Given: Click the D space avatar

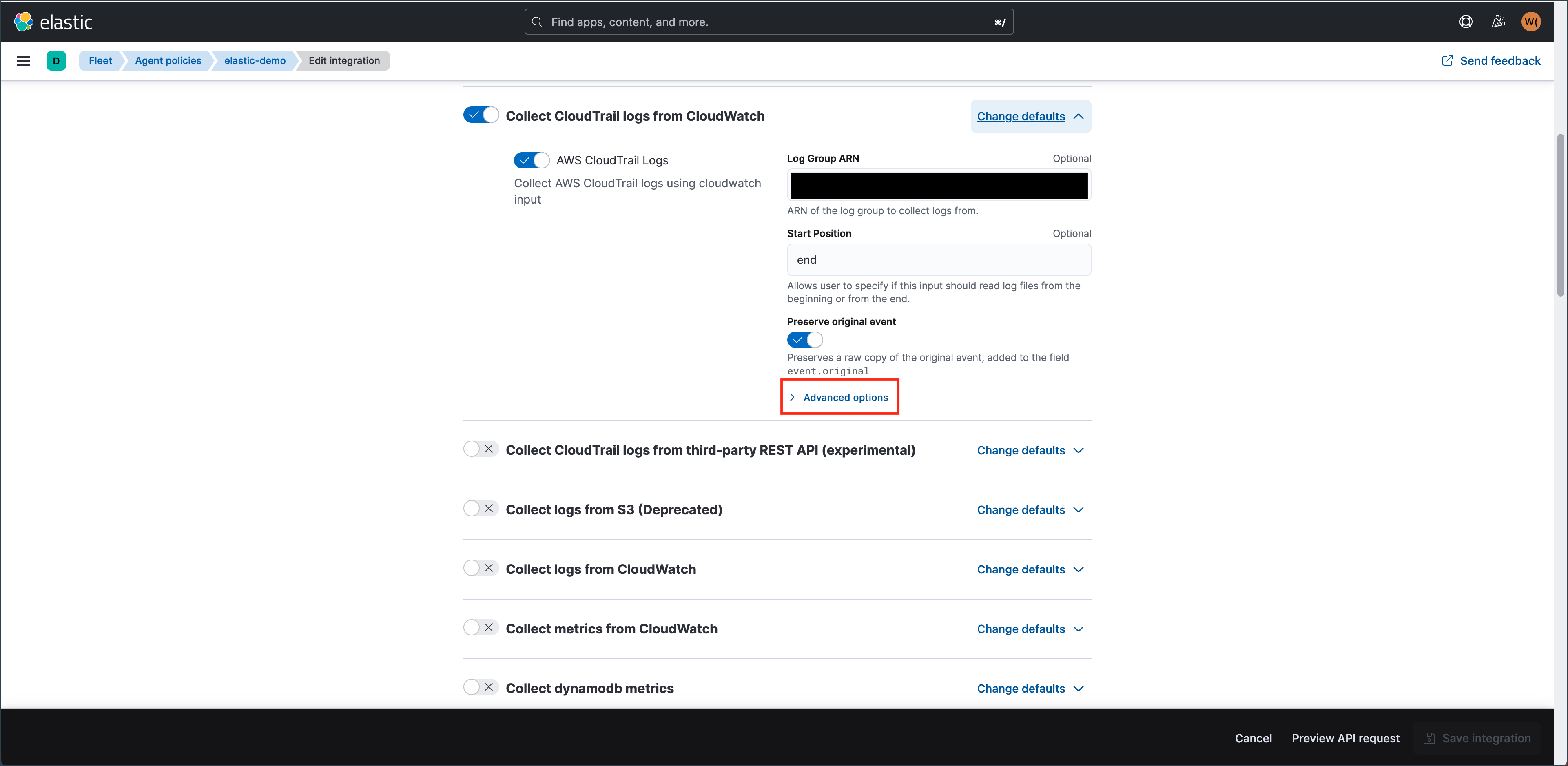Looking at the screenshot, I should click(x=56, y=61).
